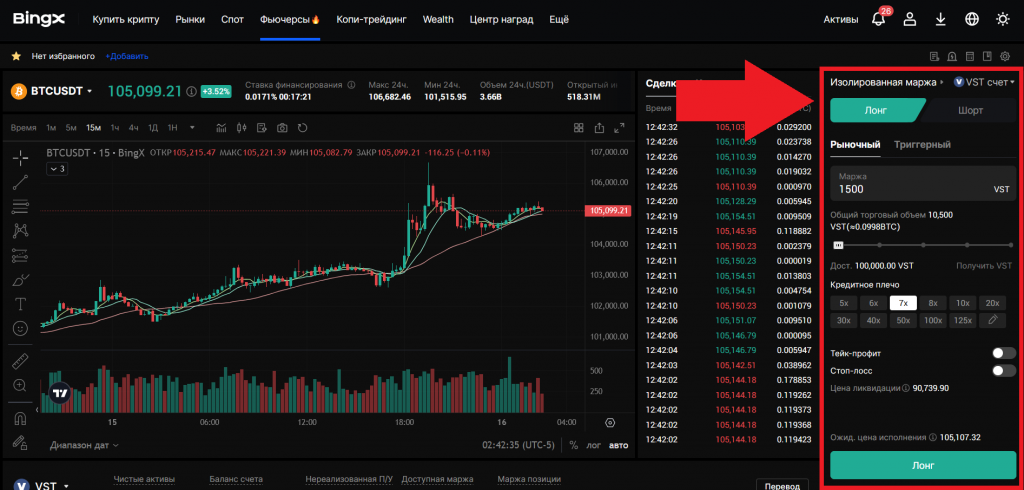This screenshot has width=1024, height=490.
Task: Reset the chart with the refresh icon
Action: click(x=302, y=127)
